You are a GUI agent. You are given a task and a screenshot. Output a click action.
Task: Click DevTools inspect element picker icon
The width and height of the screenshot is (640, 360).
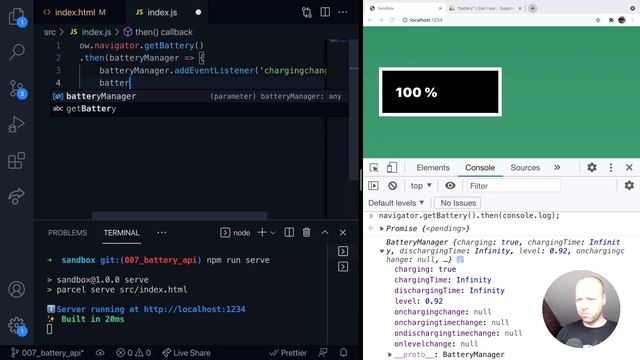(x=374, y=168)
